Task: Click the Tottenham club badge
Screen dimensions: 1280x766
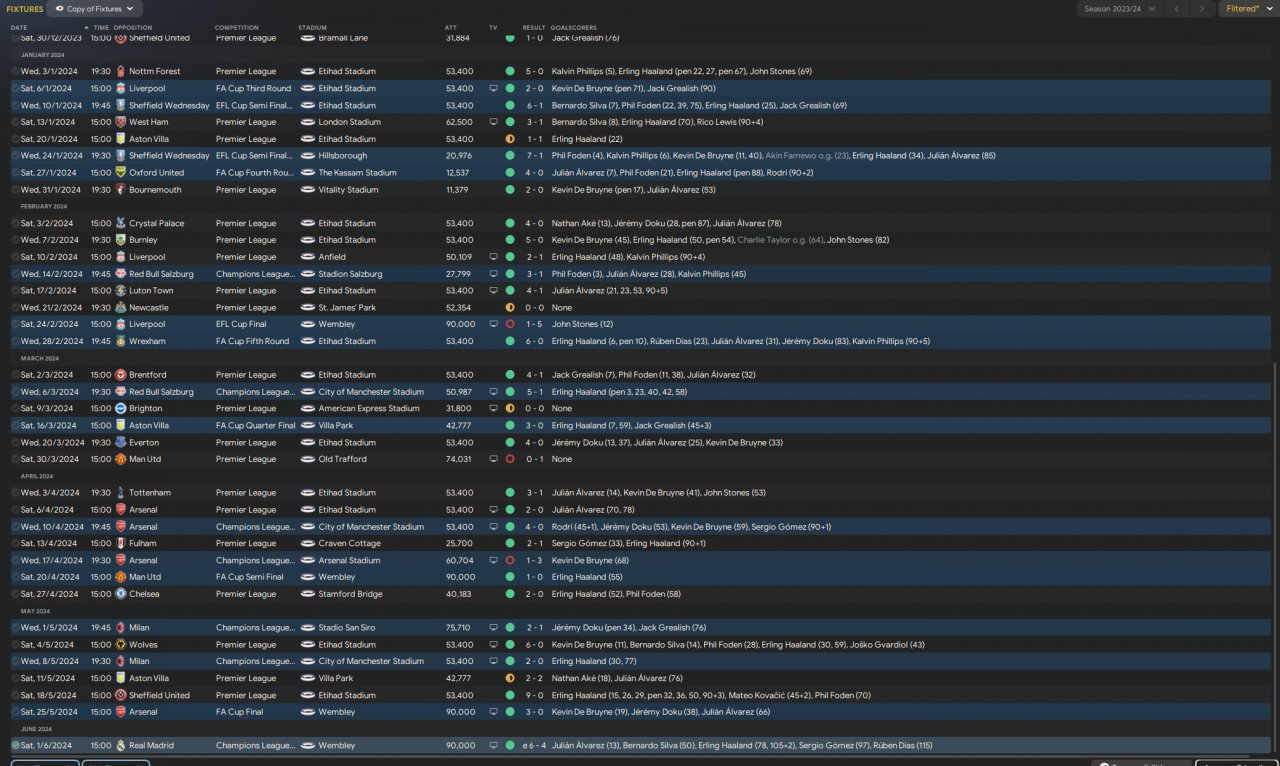Action: click(121, 493)
